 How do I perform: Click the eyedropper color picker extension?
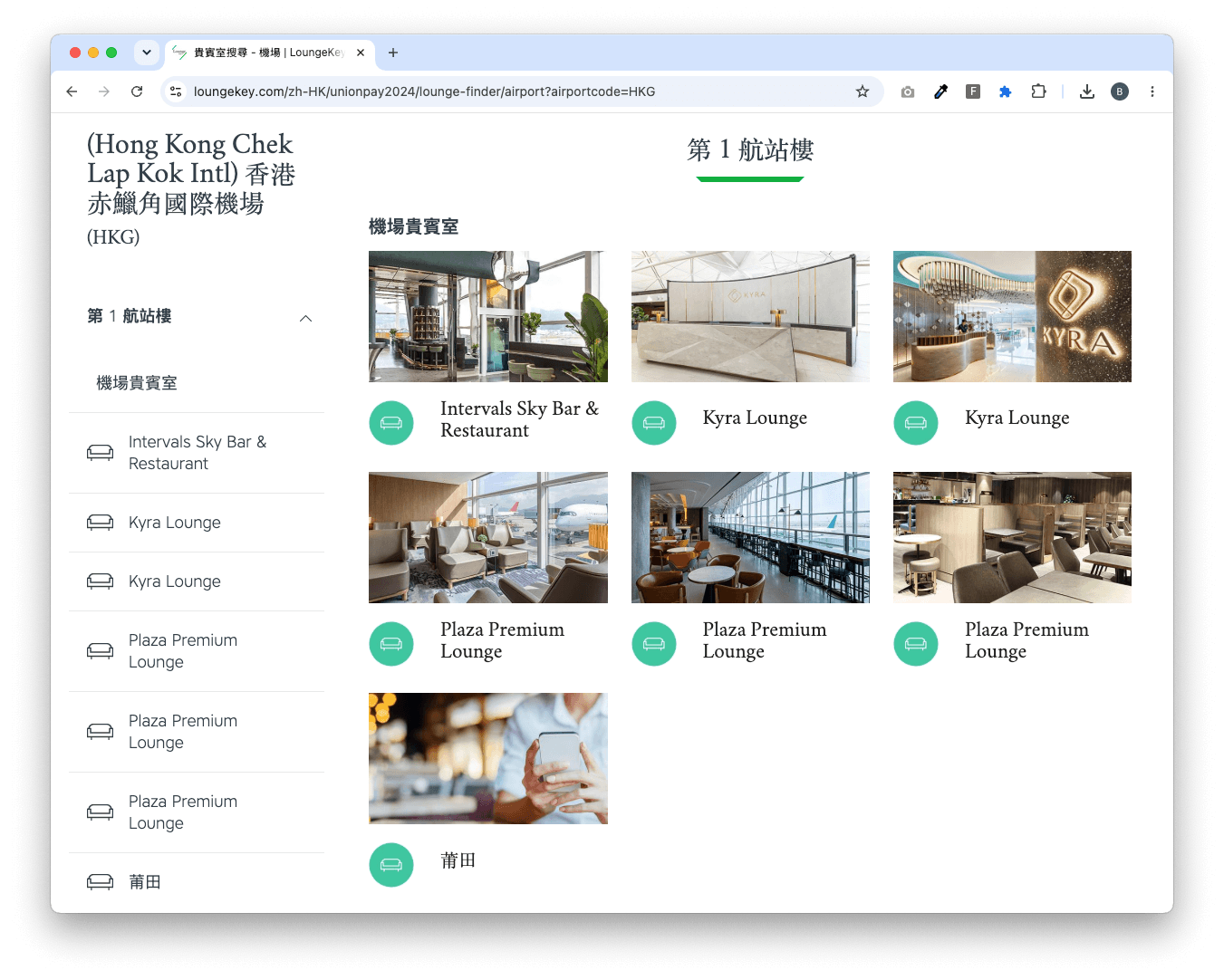940,91
